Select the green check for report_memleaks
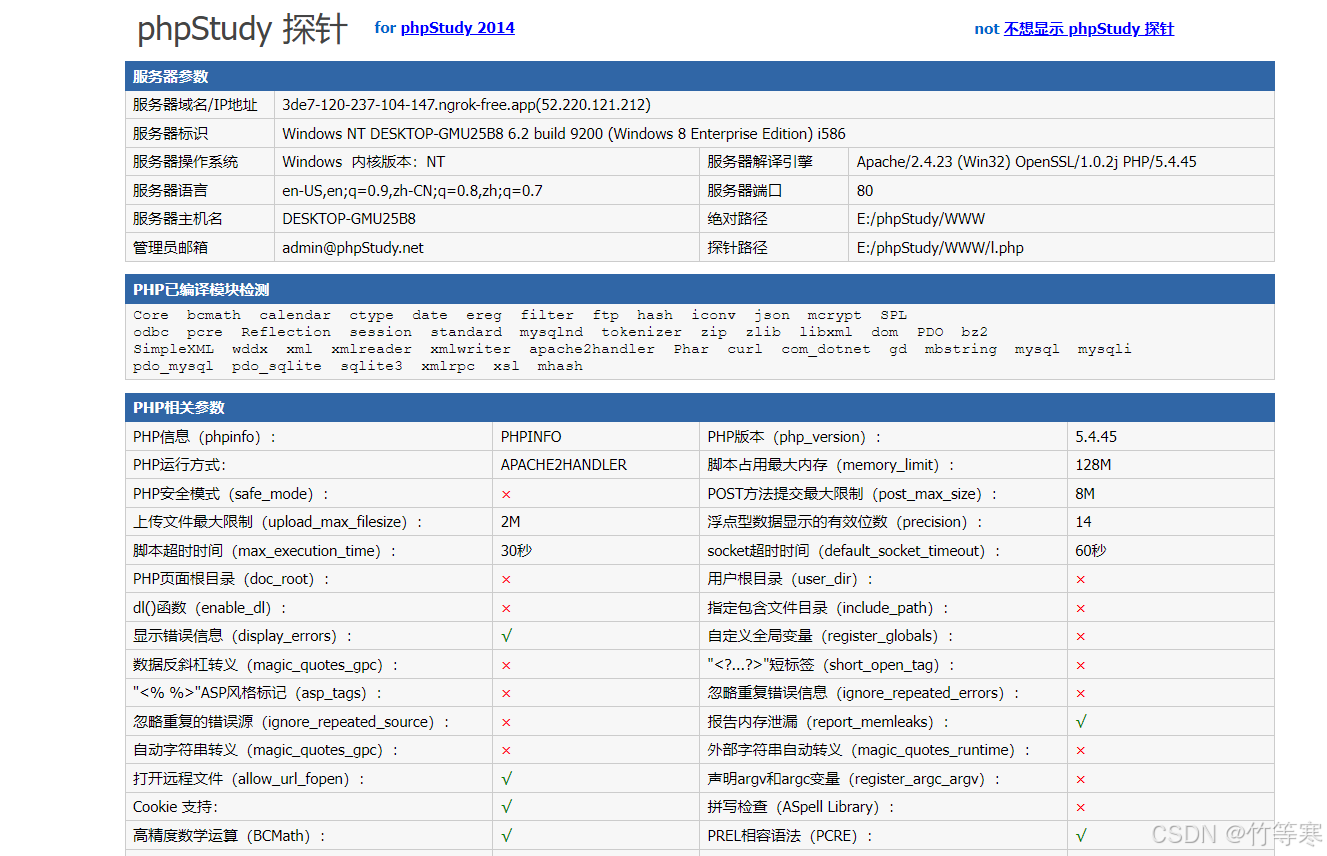This screenshot has height=856, width=1327. [1081, 722]
